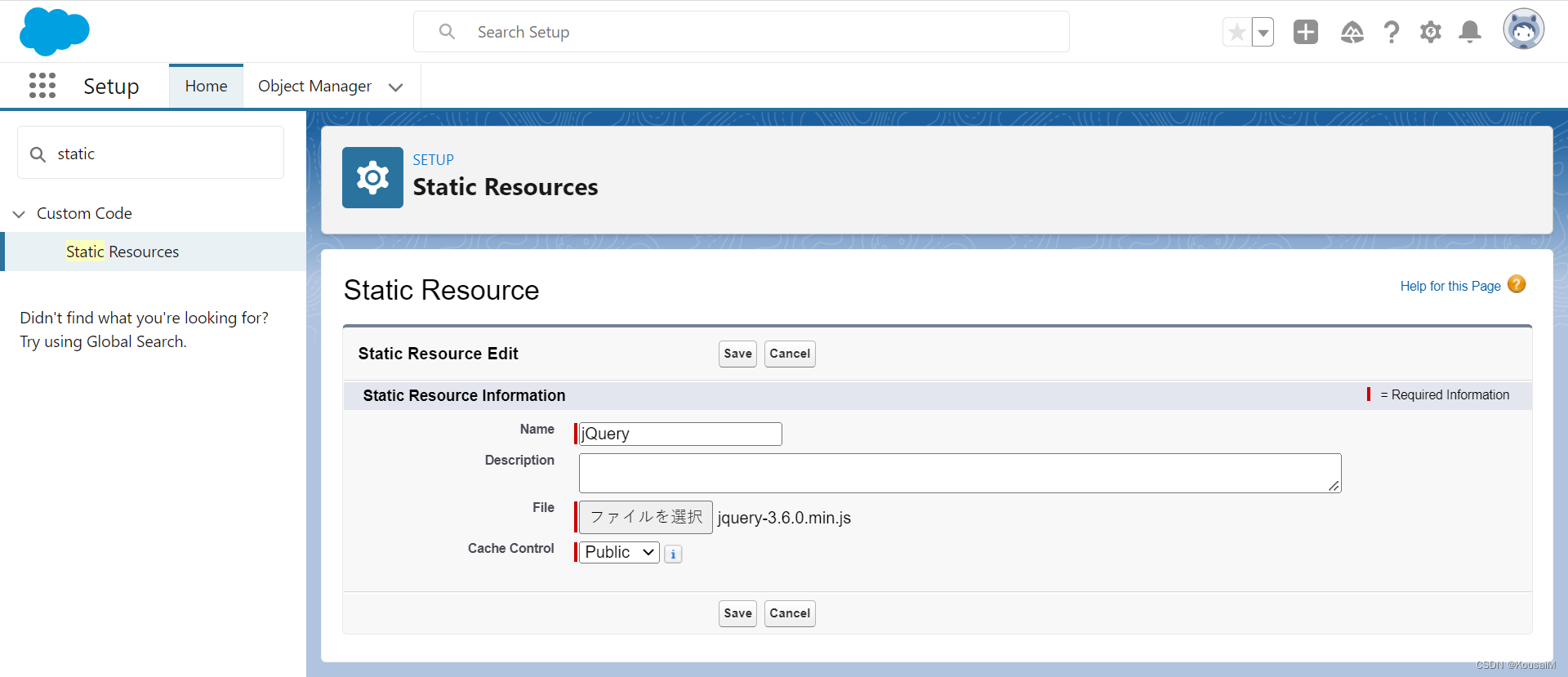The width and height of the screenshot is (1568, 677).
Task: Click the orange help question icon
Action: 1517,284
